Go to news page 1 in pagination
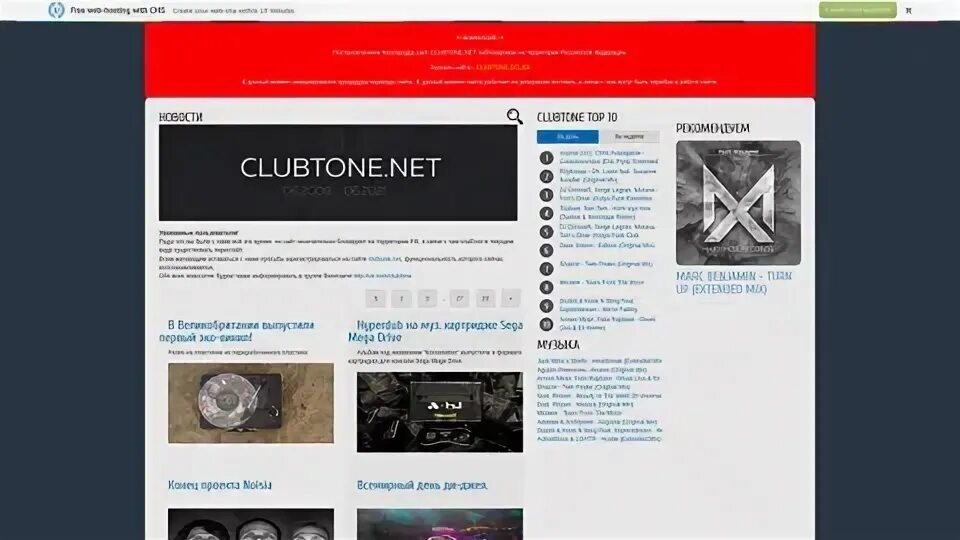The height and width of the screenshot is (540, 960). pos(375,298)
